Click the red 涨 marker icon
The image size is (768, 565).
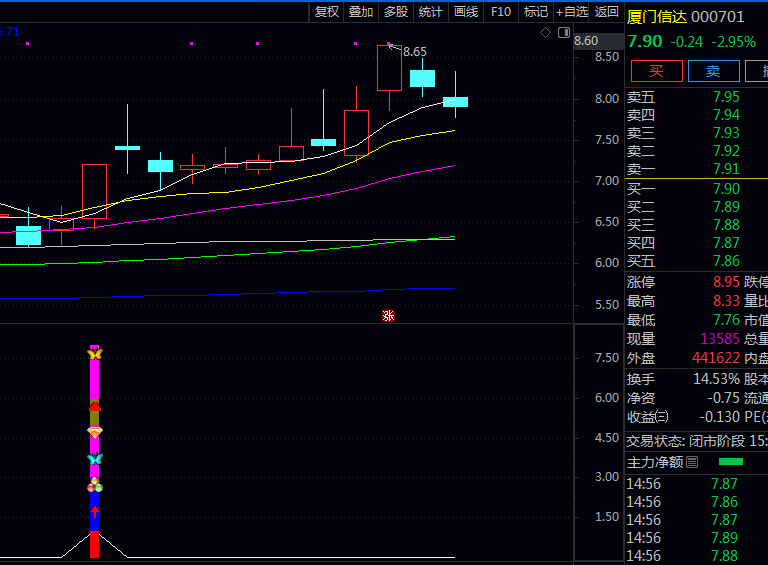point(388,316)
